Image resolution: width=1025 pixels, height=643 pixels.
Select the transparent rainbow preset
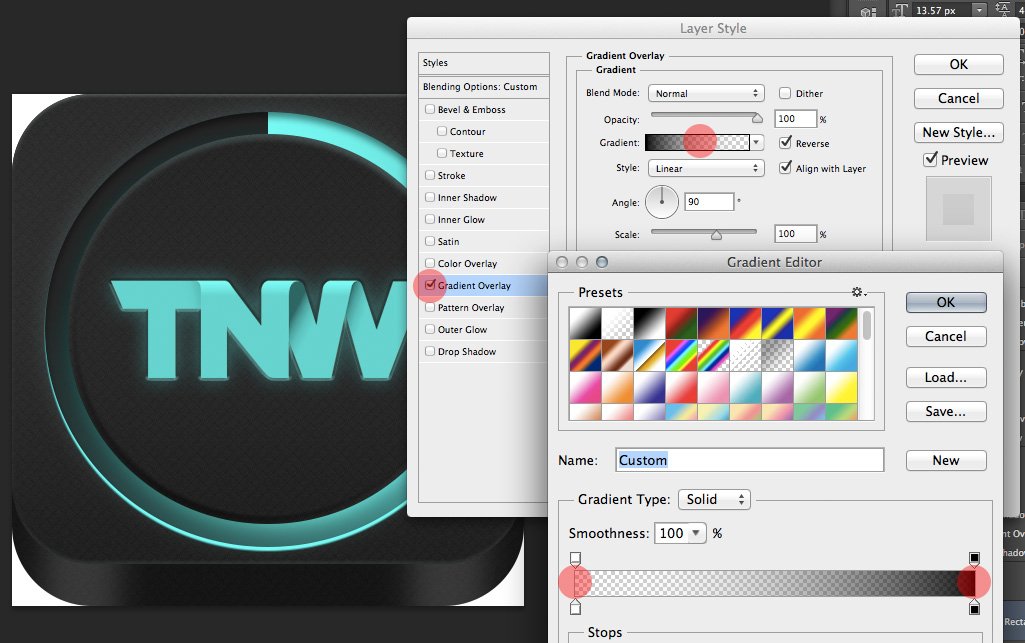pos(713,355)
